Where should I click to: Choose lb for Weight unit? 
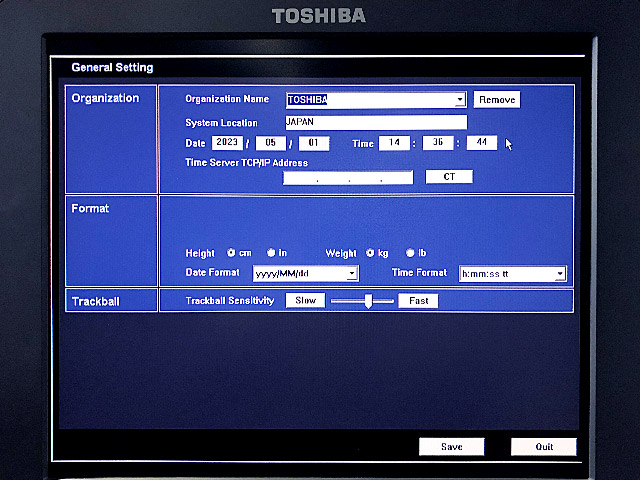pyautogui.click(x=410, y=253)
